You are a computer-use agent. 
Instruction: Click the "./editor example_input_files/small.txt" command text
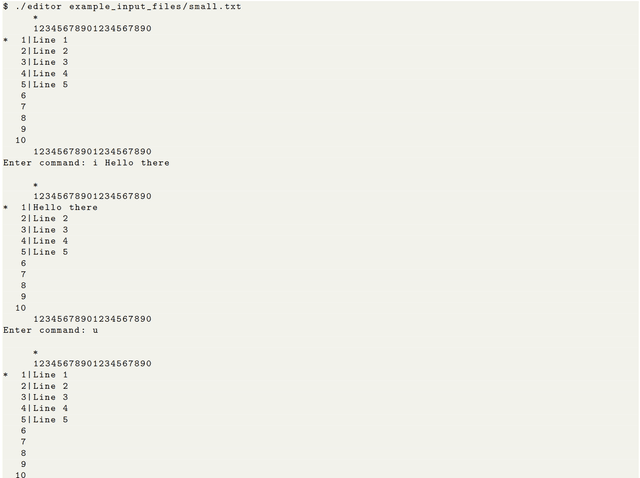(128, 7)
